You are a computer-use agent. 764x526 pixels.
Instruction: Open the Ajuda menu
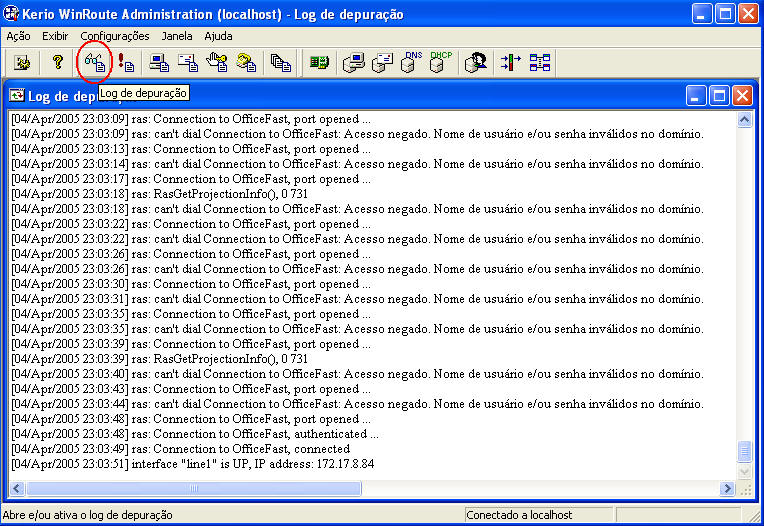coord(218,36)
